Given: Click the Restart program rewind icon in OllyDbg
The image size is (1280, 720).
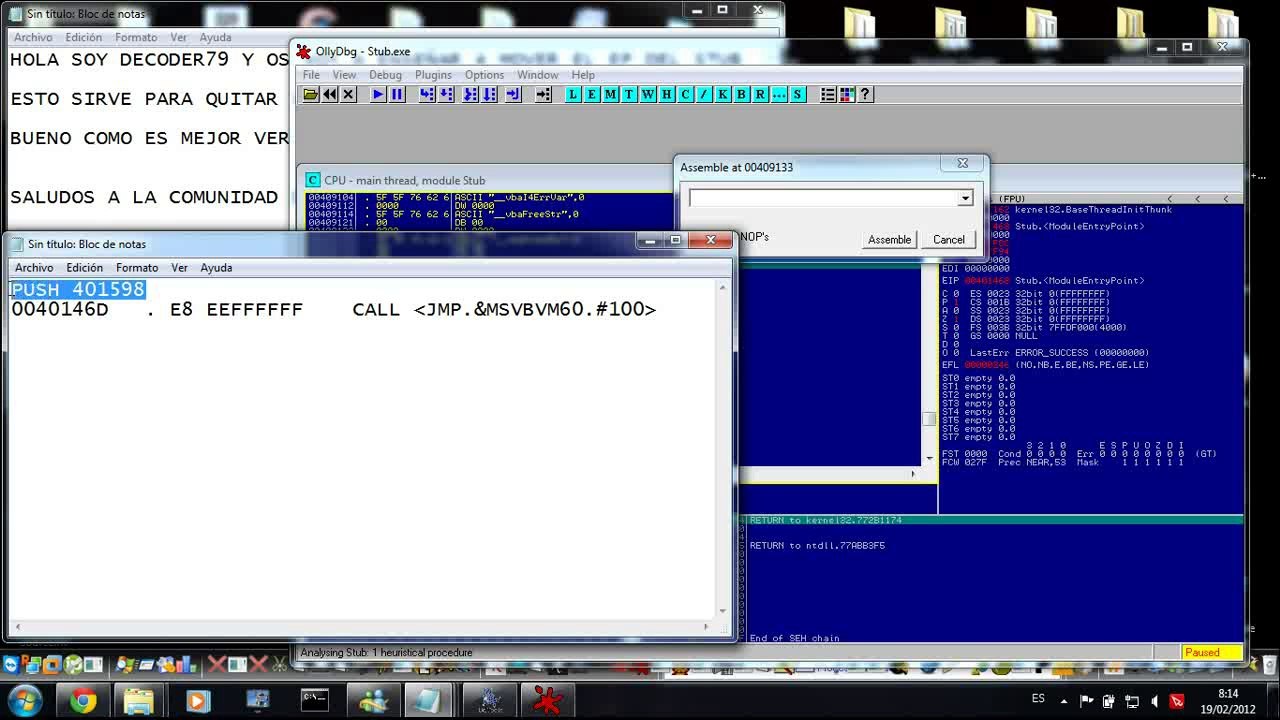Looking at the screenshot, I should pos(330,94).
